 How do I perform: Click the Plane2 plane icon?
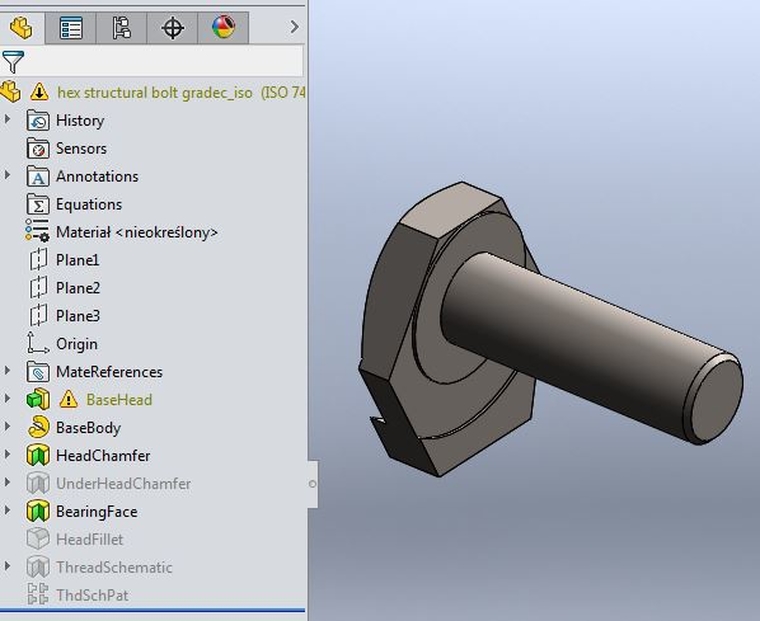38,287
